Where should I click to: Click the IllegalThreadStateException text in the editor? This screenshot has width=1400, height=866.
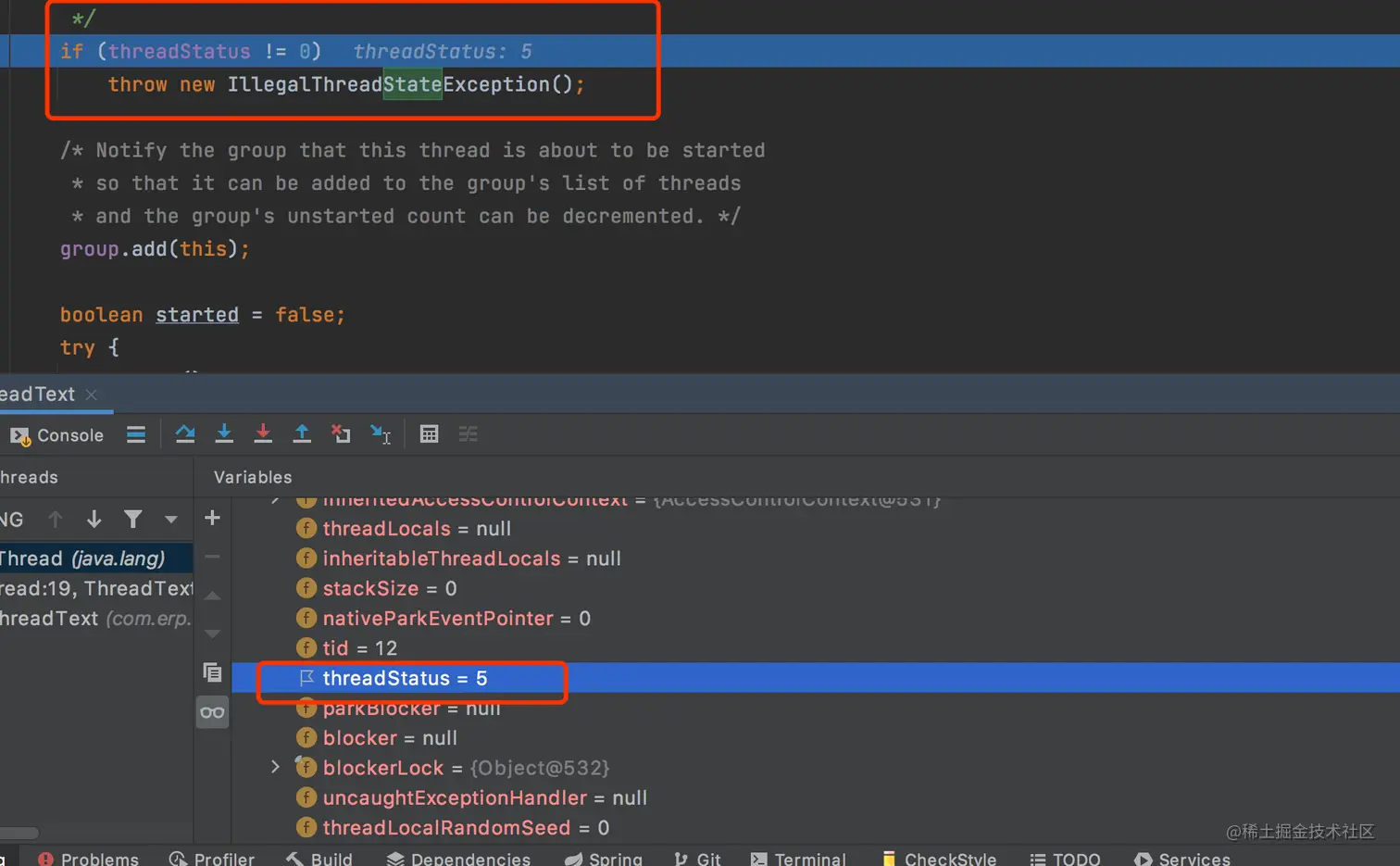click(389, 84)
